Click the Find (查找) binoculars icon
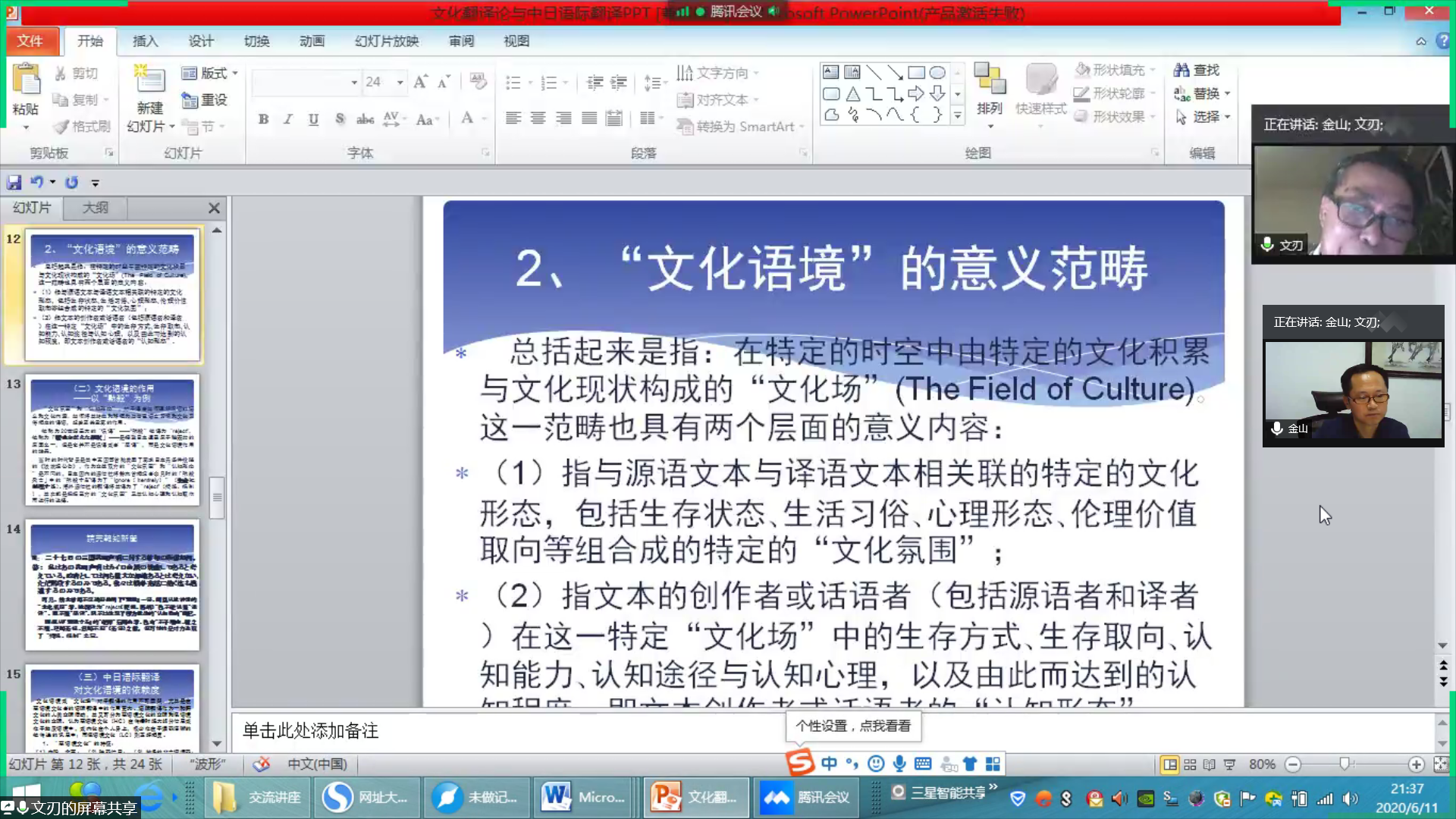This screenshot has width=1456, height=819. tap(1181, 71)
